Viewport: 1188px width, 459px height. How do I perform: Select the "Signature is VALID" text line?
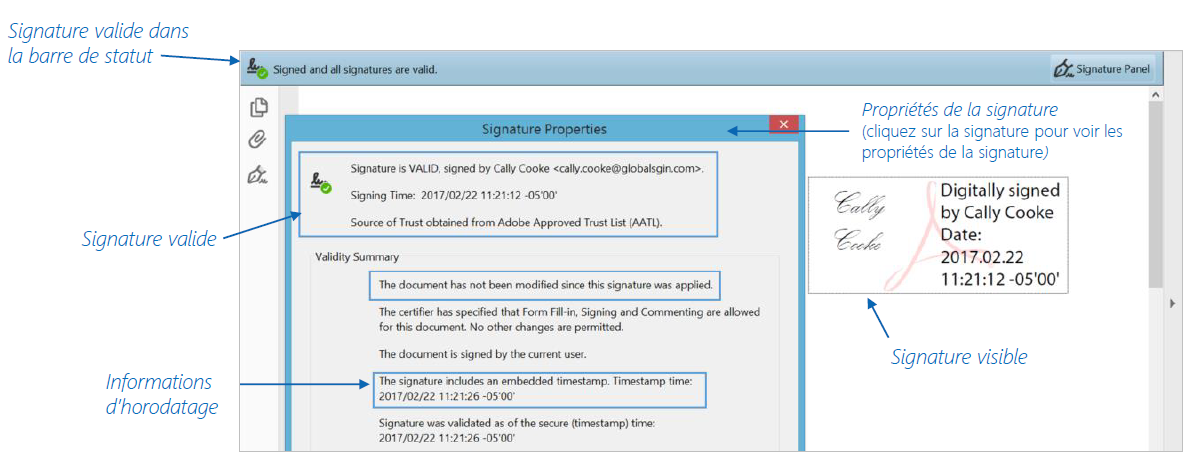point(527,169)
